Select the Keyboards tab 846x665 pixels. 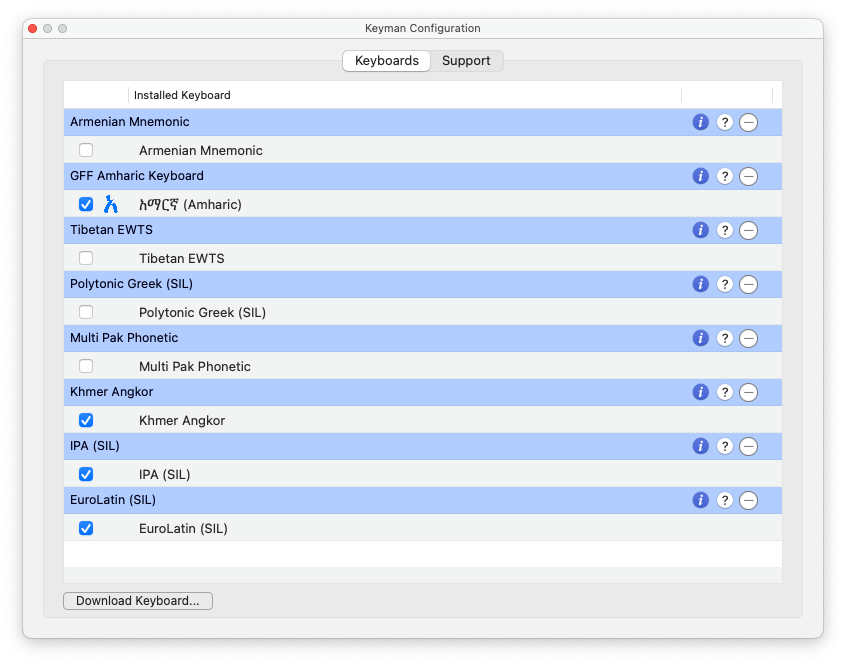(x=386, y=60)
